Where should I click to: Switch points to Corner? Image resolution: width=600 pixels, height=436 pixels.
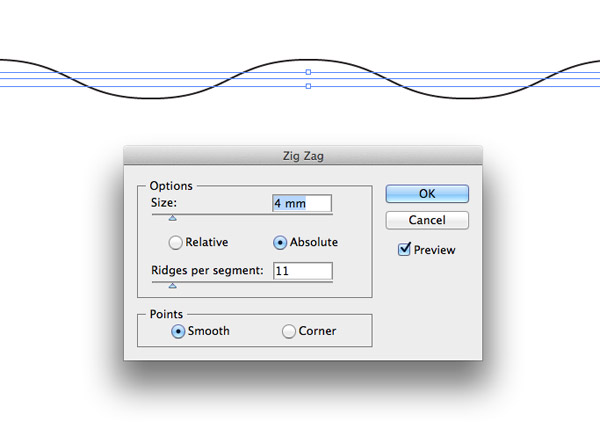pyautogui.click(x=289, y=331)
